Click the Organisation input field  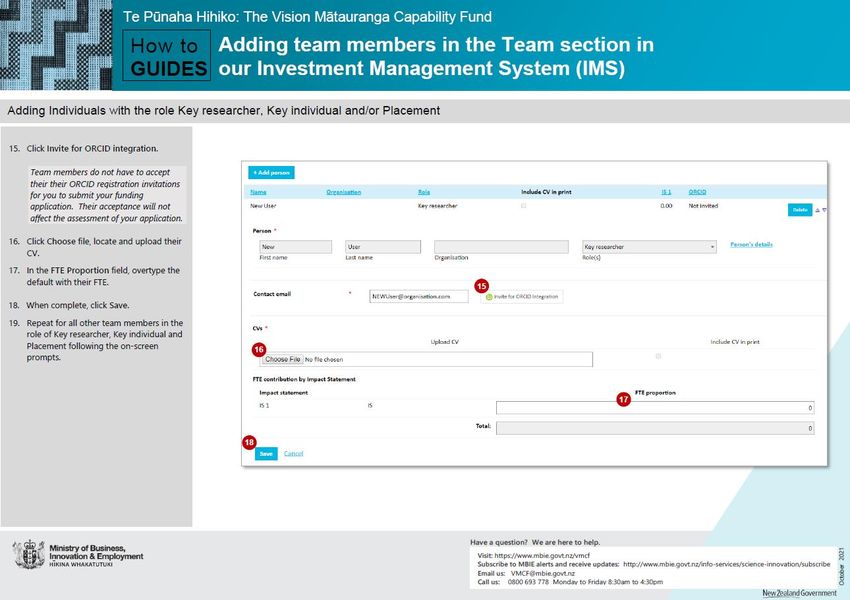pos(501,247)
